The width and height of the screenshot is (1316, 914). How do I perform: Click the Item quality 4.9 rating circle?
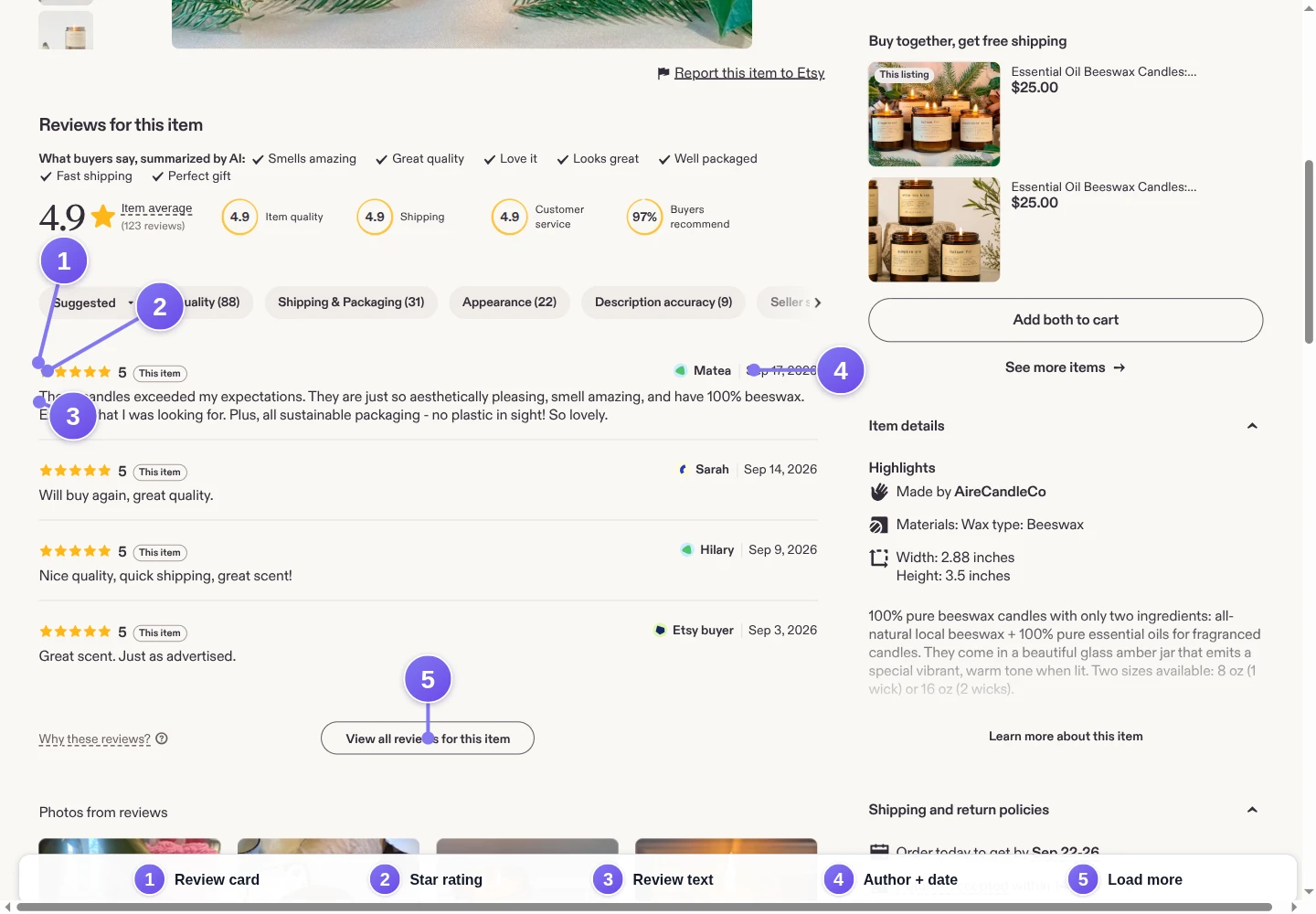[239, 217]
